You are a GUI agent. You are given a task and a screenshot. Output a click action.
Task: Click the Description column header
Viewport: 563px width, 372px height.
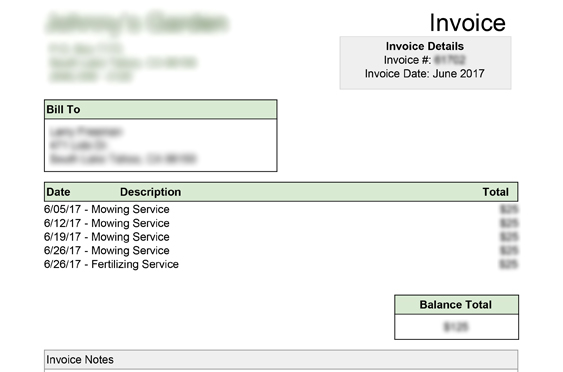[x=150, y=192]
